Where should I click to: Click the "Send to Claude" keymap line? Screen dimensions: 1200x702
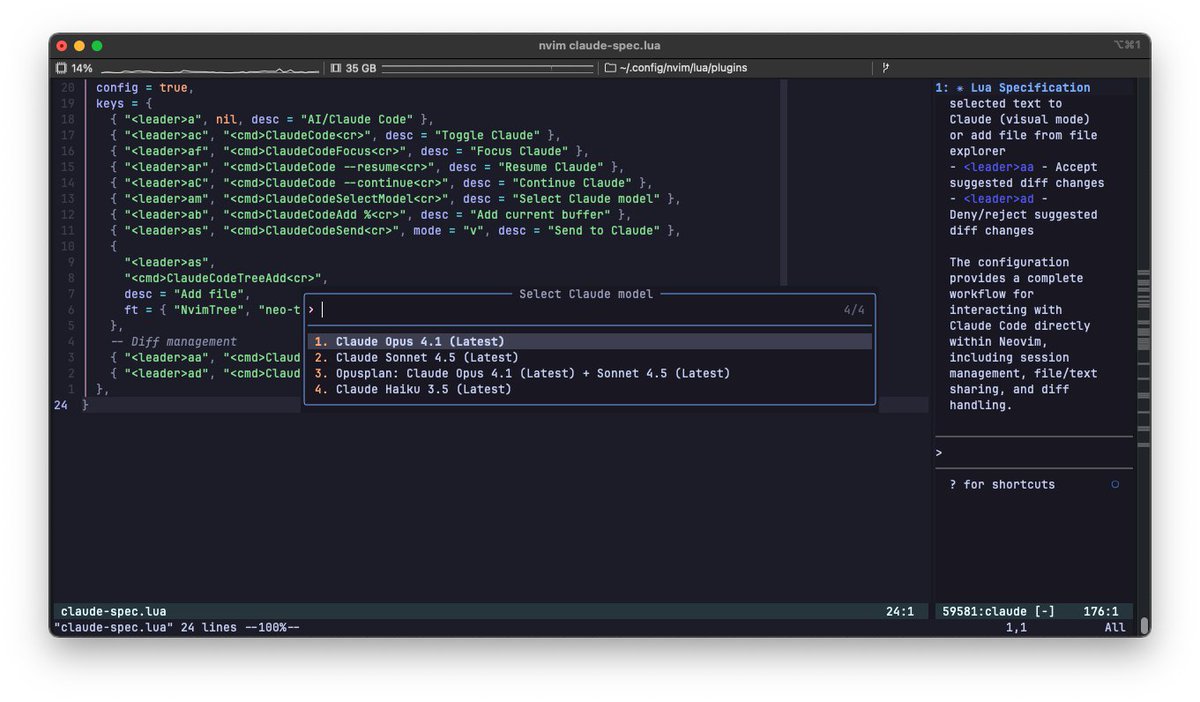(395, 231)
